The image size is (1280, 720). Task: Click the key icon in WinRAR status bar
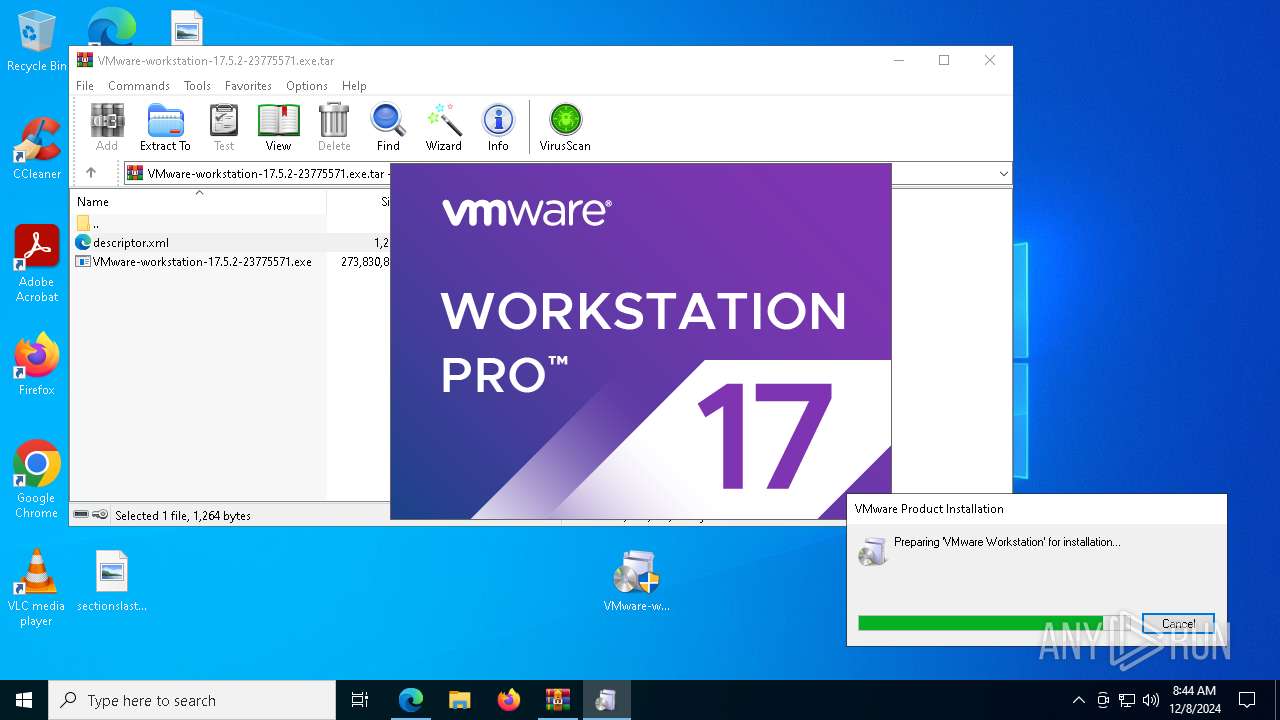click(100, 515)
